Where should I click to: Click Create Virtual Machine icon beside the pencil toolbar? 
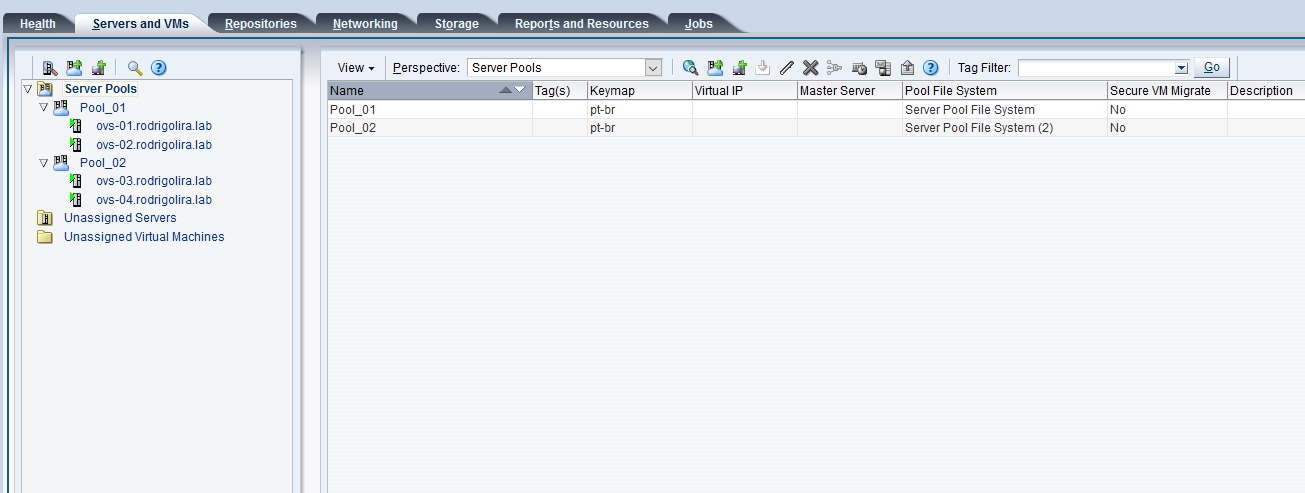coord(739,68)
